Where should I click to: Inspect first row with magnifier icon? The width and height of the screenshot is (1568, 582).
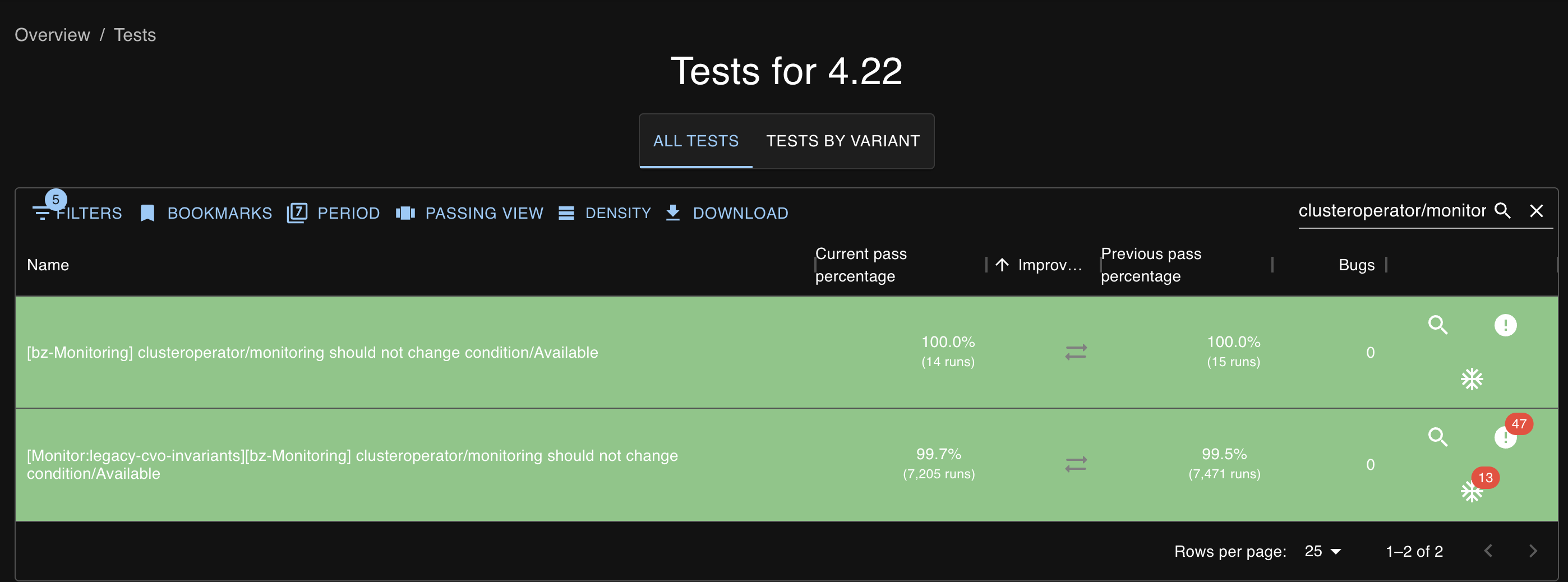(x=1438, y=325)
